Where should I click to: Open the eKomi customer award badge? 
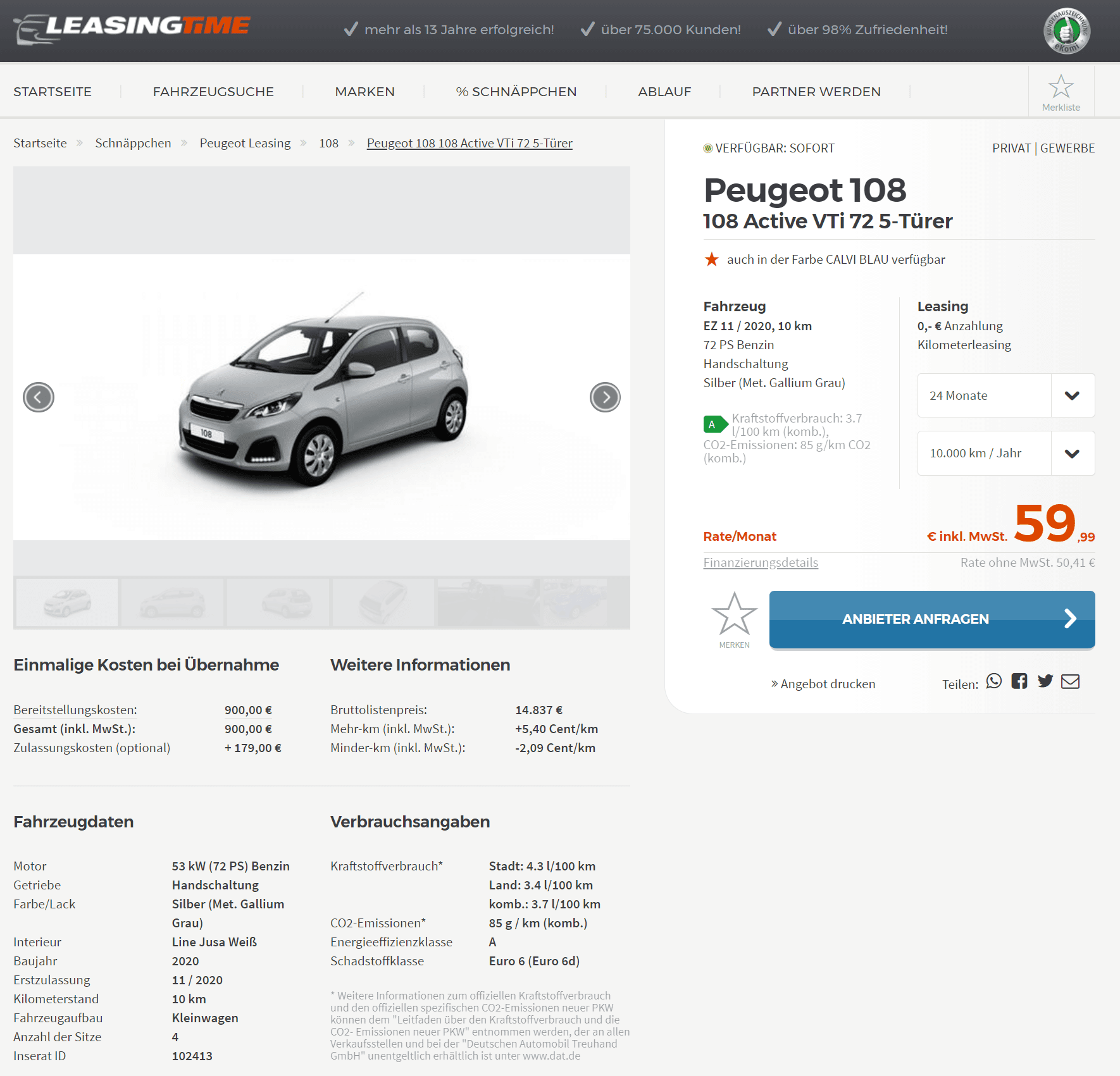point(1067,31)
